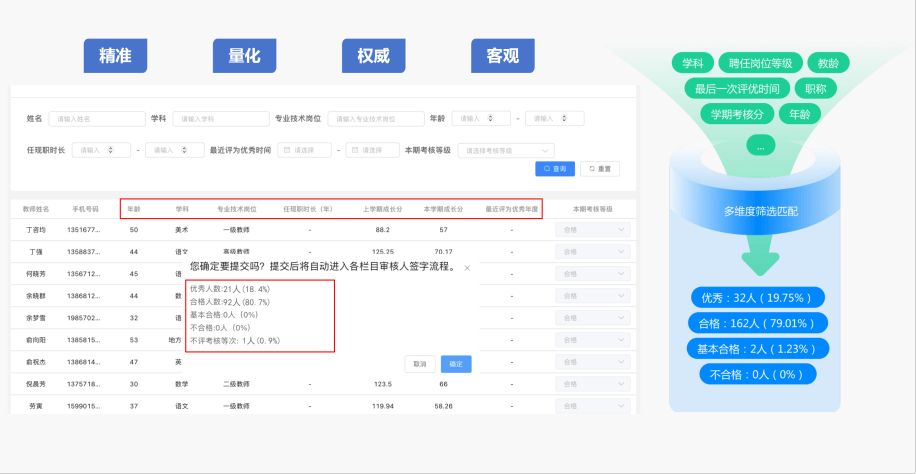This screenshot has width=916, height=474.
Task: Expand the 考核等级 dropdown in 劳寅's row
Action: coord(594,407)
